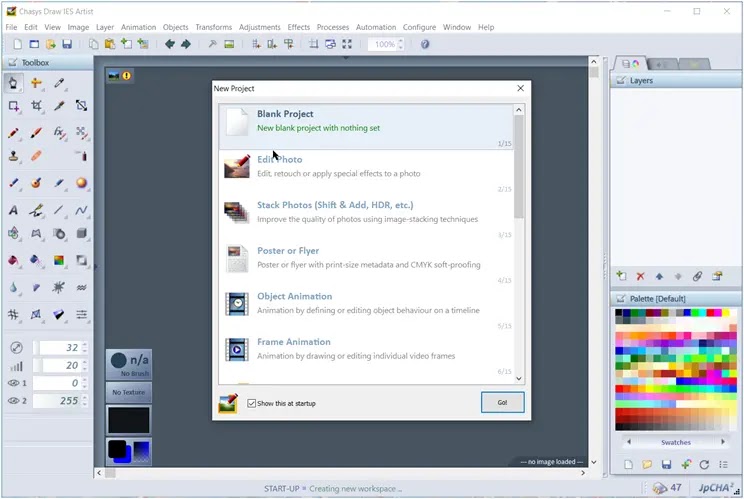The height and width of the screenshot is (499, 744).
Task: Choose Poster or Flyer project type
Action: click(x=366, y=263)
